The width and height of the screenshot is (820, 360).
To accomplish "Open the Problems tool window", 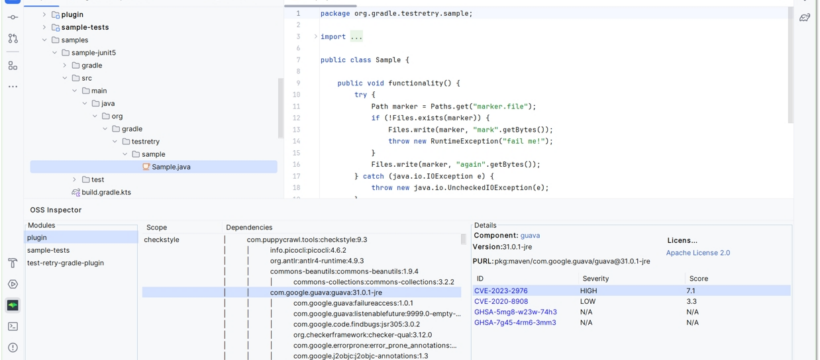I will coord(13,347).
